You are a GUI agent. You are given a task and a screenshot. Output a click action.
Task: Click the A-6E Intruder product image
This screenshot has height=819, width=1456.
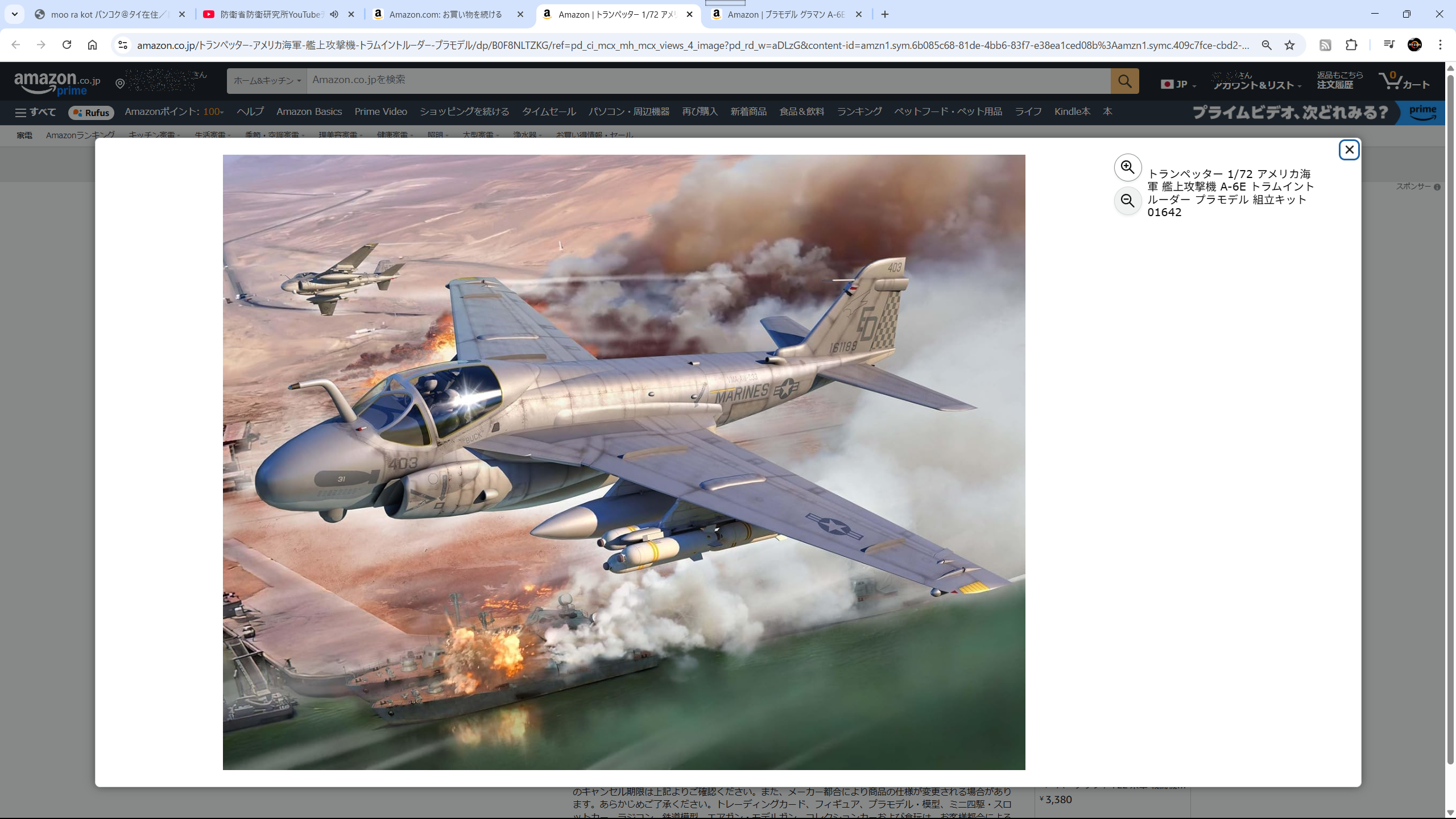tap(623, 462)
